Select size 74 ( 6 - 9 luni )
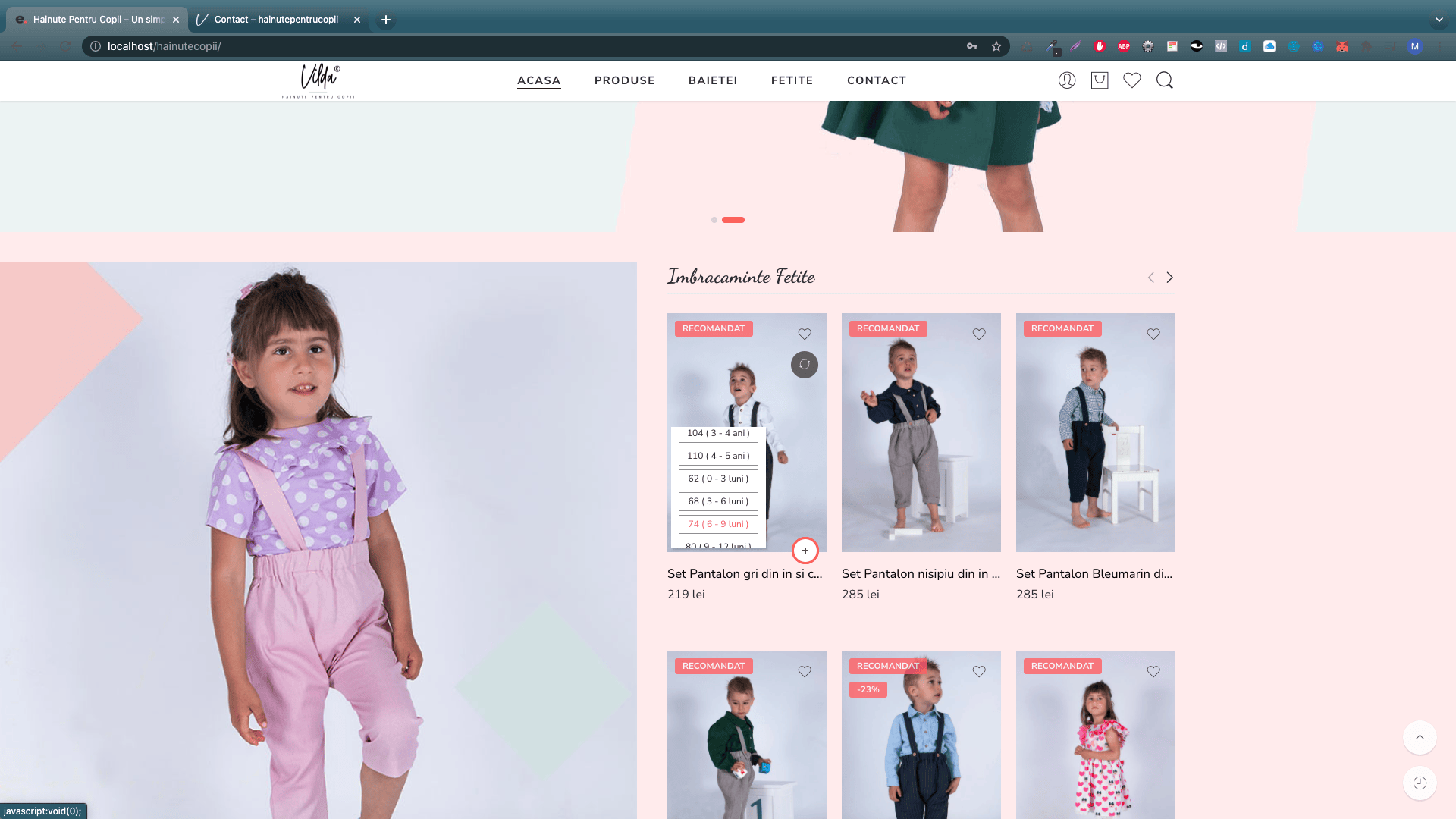The width and height of the screenshot is (1456, 819). coord(718,524)
